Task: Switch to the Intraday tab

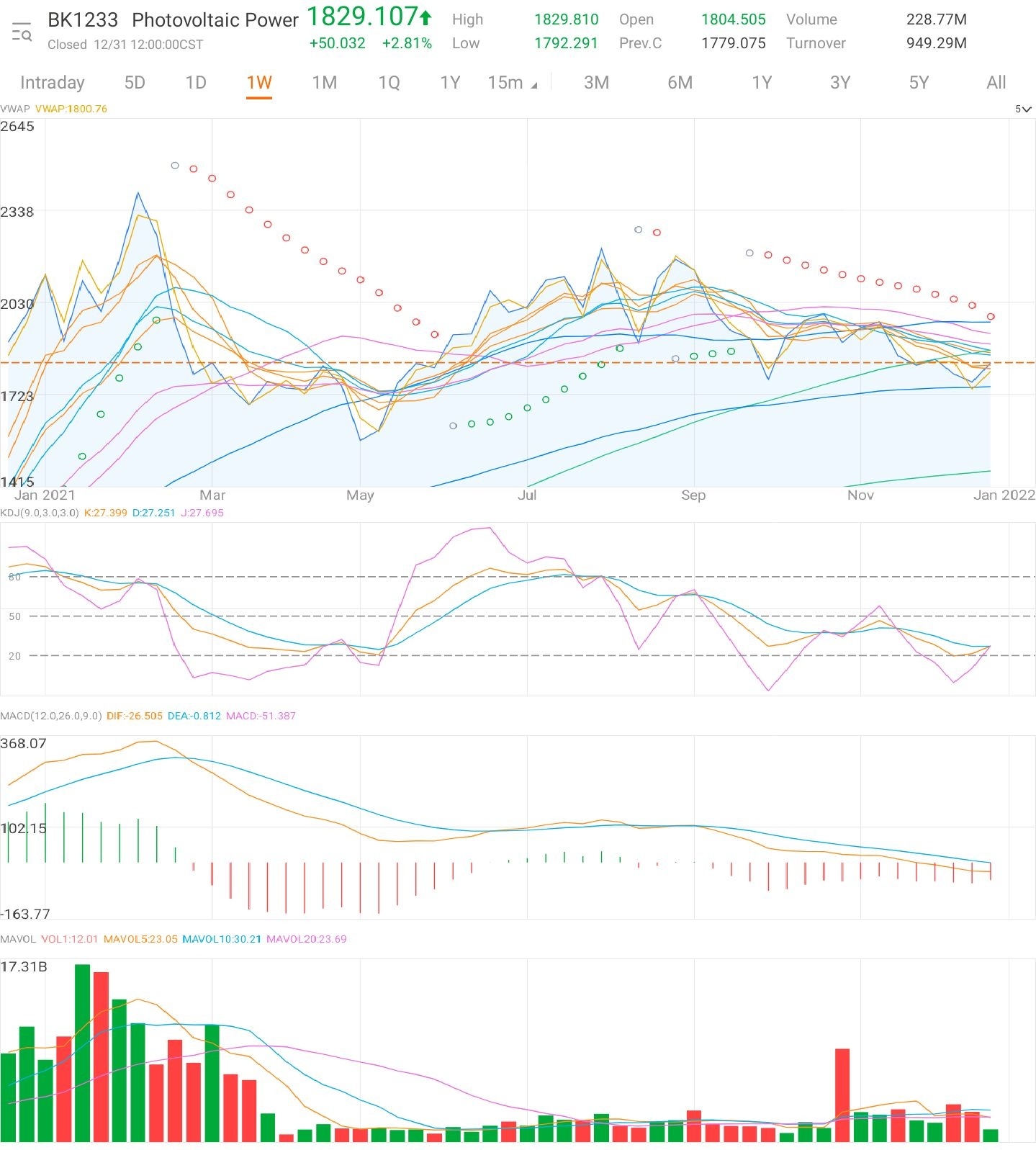Action: click(52, 83)
